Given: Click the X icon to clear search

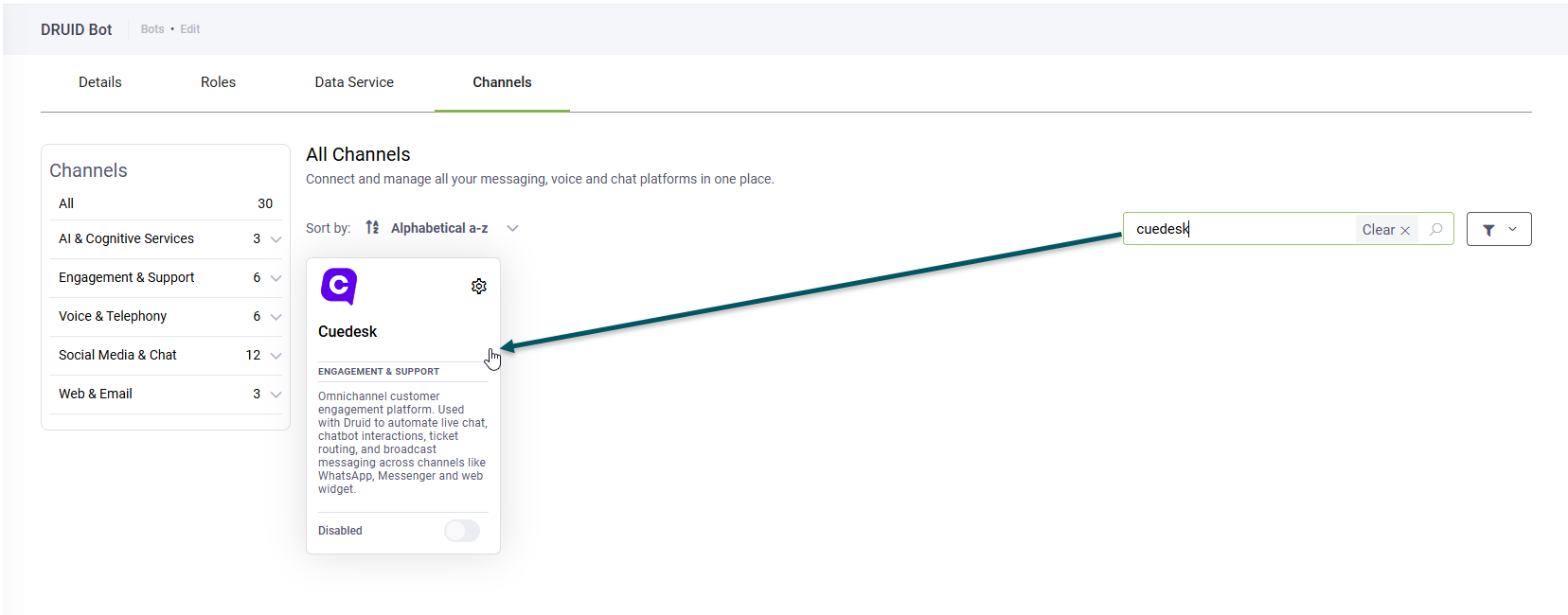Looking at the screenshot, I should pyautogui.click(x=1405, y=230).
